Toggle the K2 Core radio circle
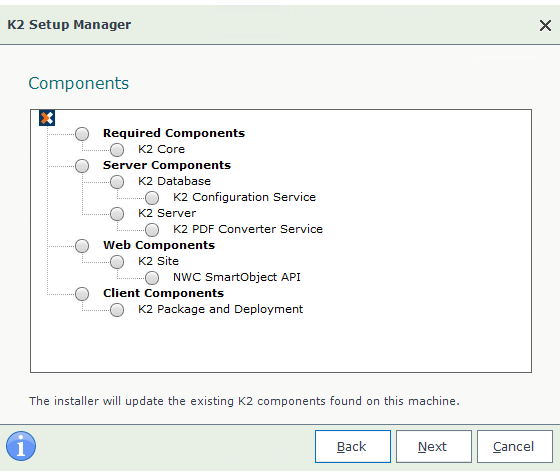 [117, 150]
